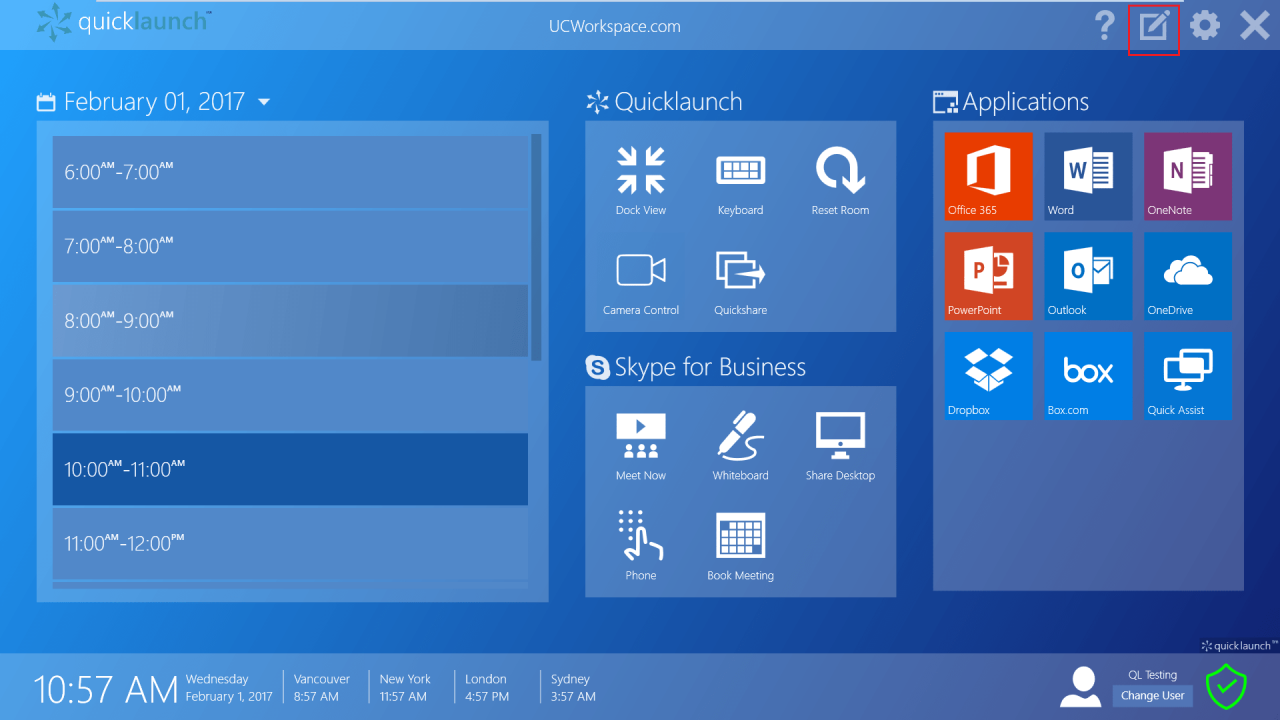Launch the Office 365 tile

[x=989, y=176]
